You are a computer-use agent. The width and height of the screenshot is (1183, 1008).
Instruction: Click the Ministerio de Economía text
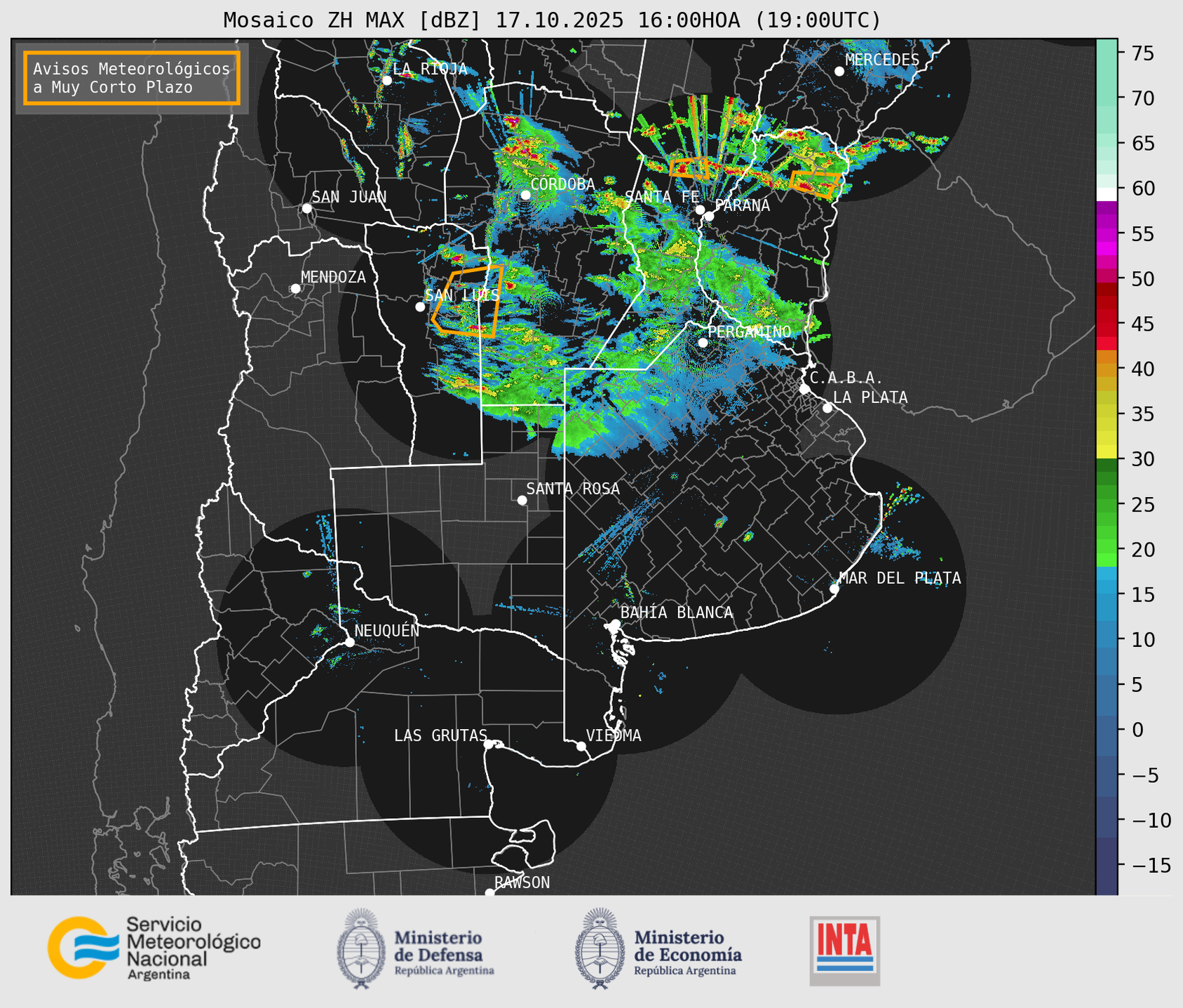pos(688,946)
